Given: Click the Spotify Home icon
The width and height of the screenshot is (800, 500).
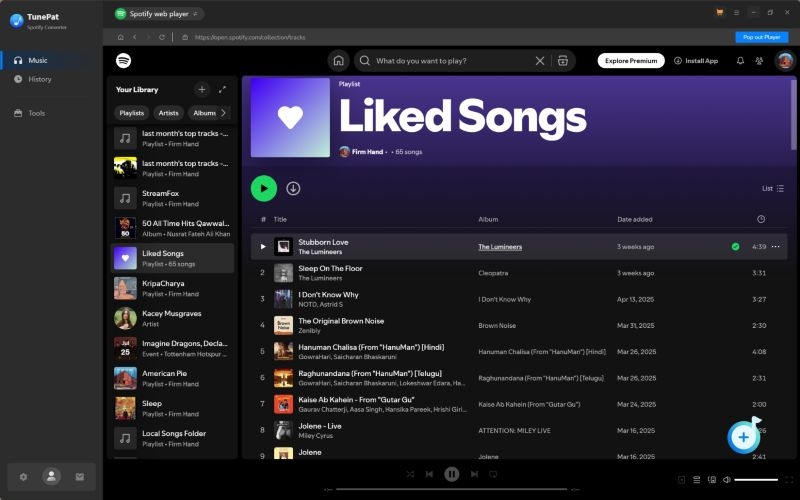Looking at the screenshot, I should (339, 61).
